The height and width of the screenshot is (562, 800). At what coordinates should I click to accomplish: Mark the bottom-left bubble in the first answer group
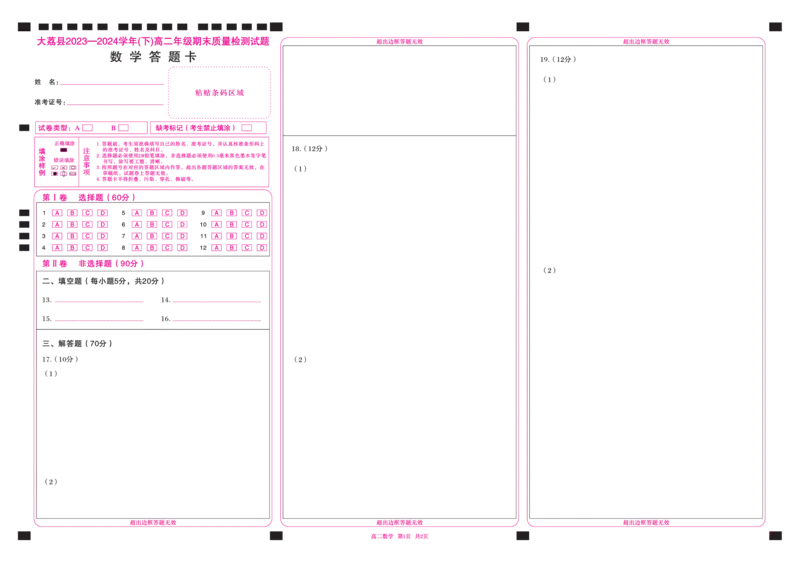point(56,247)
